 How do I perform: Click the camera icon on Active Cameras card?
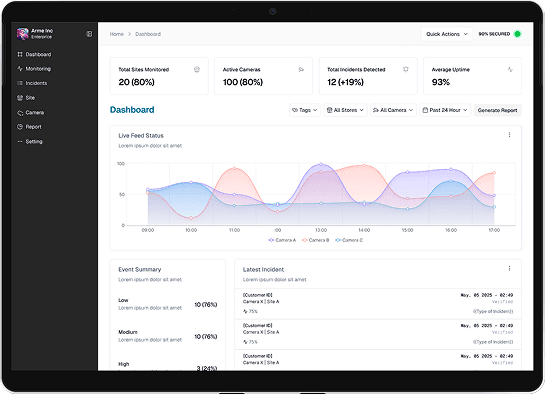[301, 69]
